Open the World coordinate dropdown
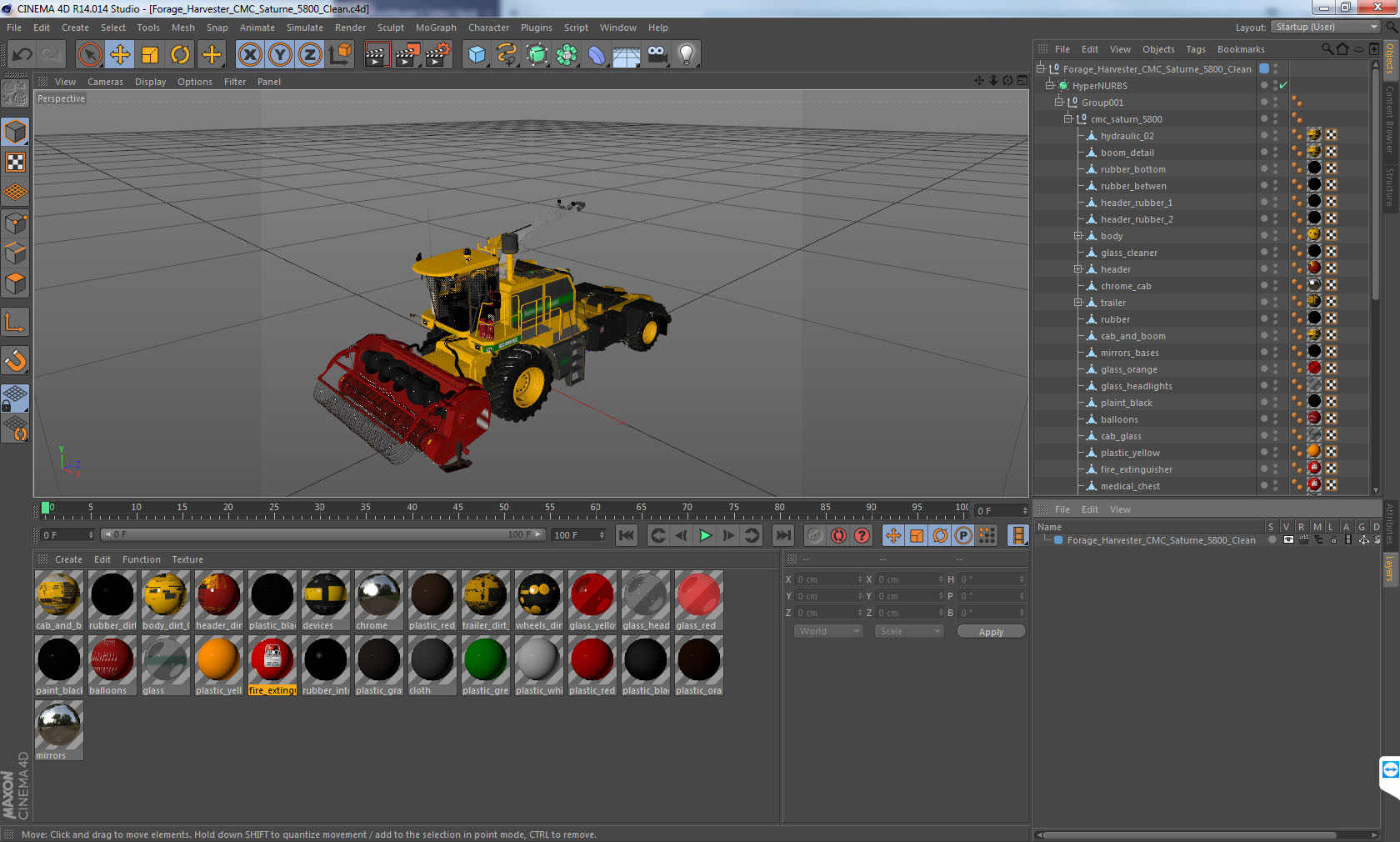The height and width of the screenshot is (842, 1400). click(x=827, y=631)
